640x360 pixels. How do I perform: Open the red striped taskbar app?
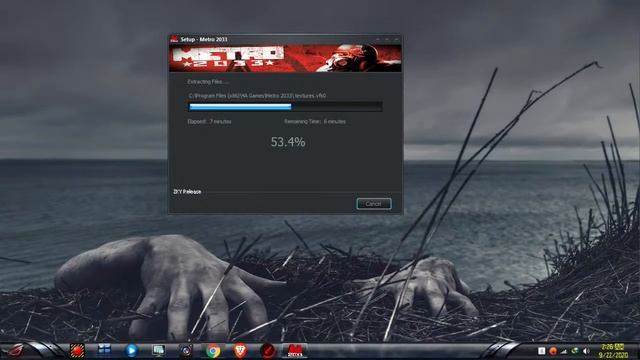pos(77,351)
